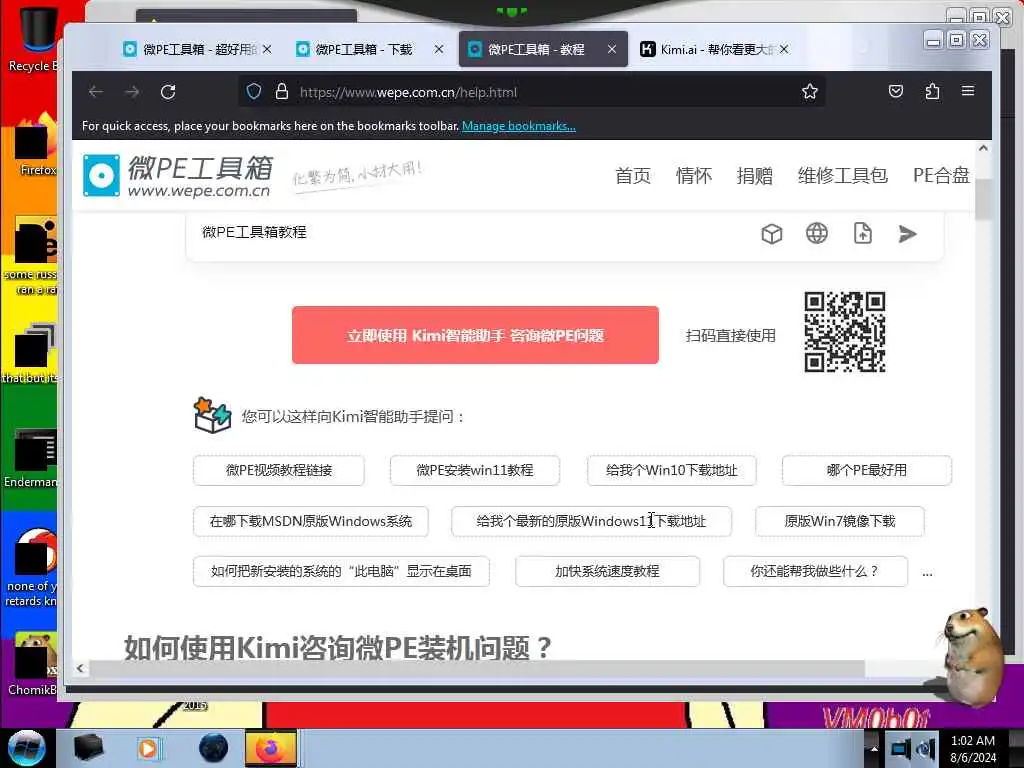Go forward with the browser forward arrow
The height and width of the screenshot is (768, 1024).
pos(132,92)
